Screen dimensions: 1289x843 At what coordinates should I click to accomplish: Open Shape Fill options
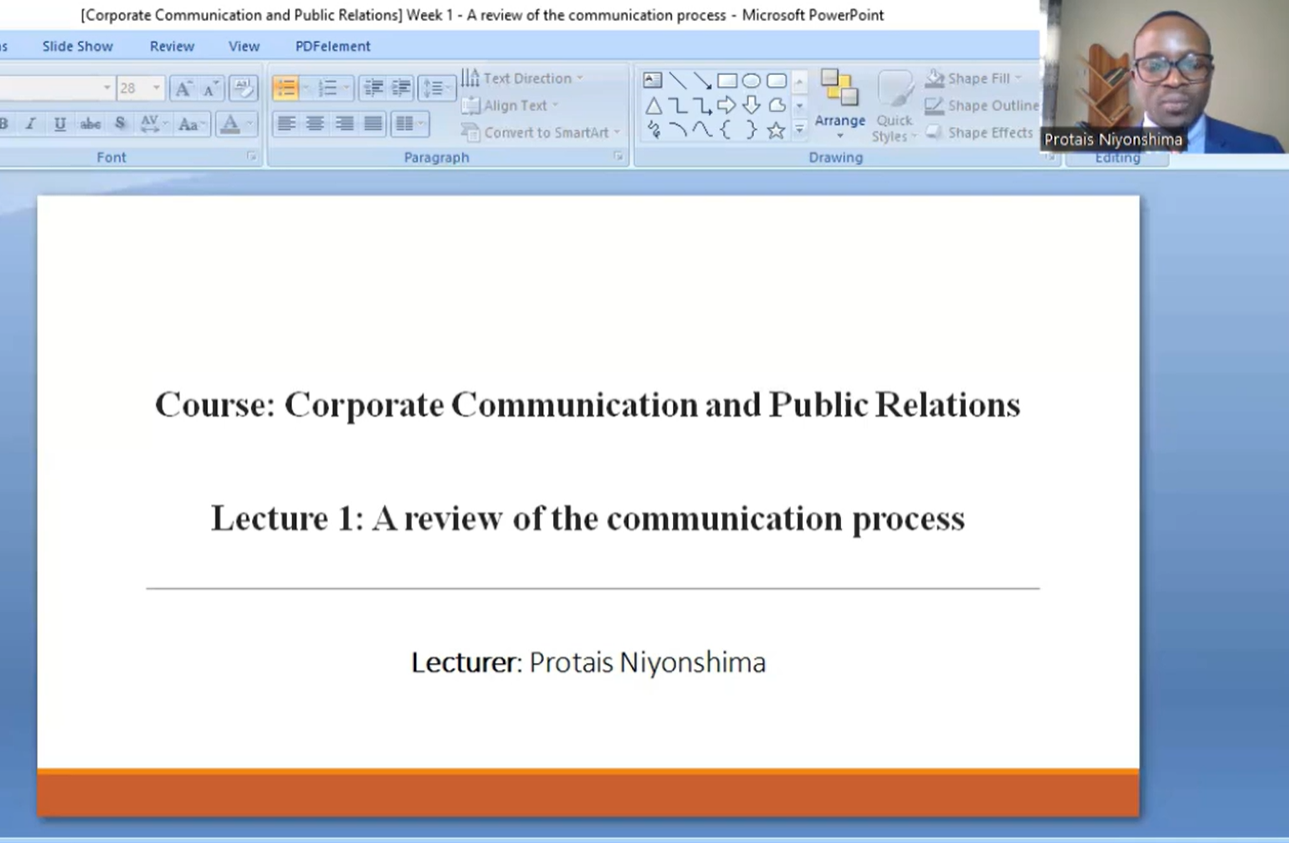pos(973,78)
